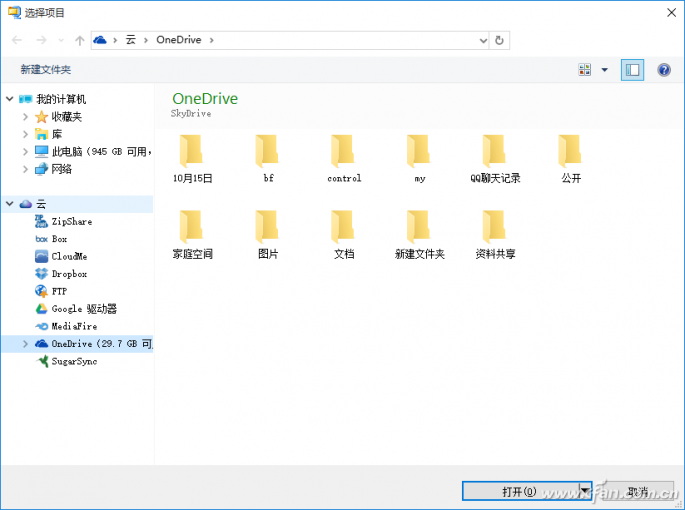Select the 图片 folder icon
This screenshot has height=510, width=685.
267,226
